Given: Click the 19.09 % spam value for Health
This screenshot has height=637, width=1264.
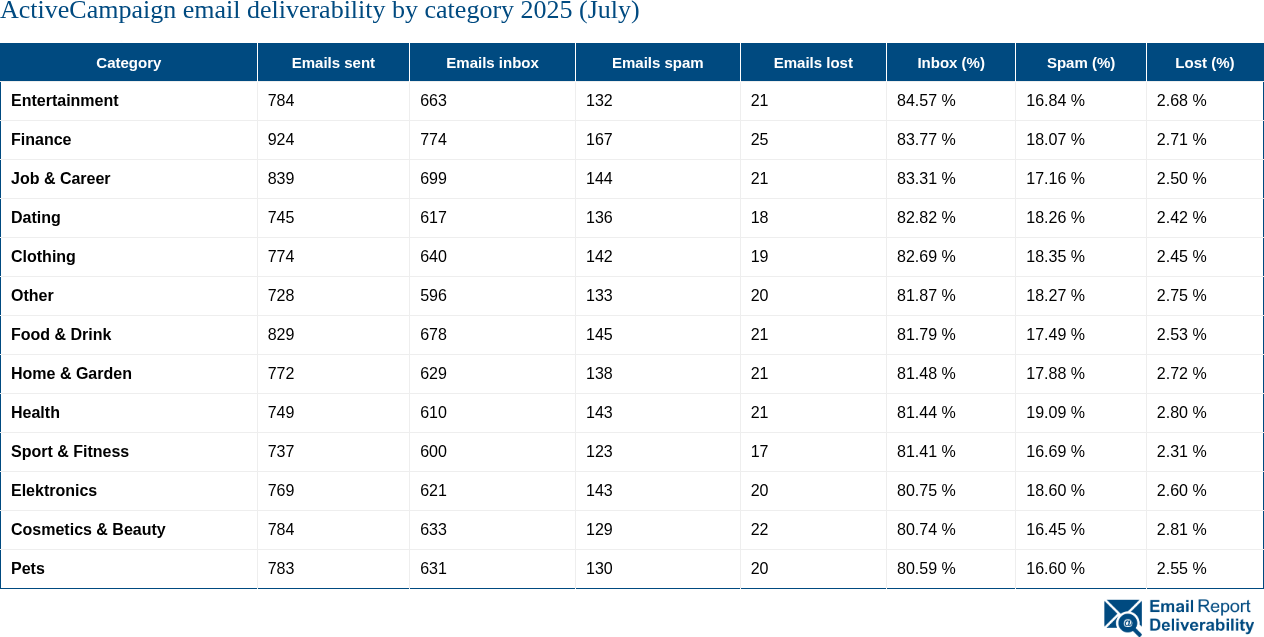Looking at the screenshot, I should (1055, 413).
